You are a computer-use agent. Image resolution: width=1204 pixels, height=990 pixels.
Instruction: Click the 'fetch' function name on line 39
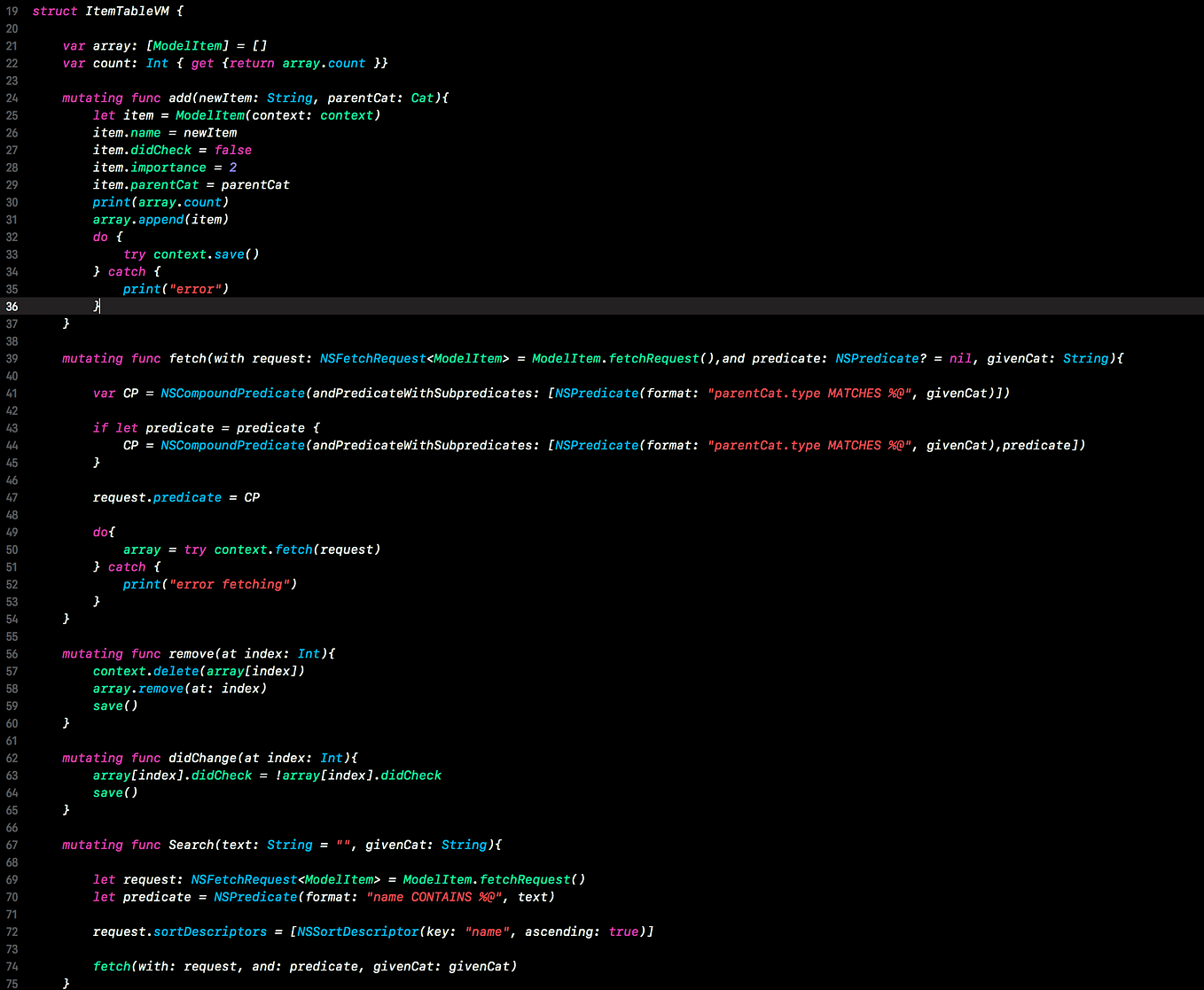click(187, 359)
